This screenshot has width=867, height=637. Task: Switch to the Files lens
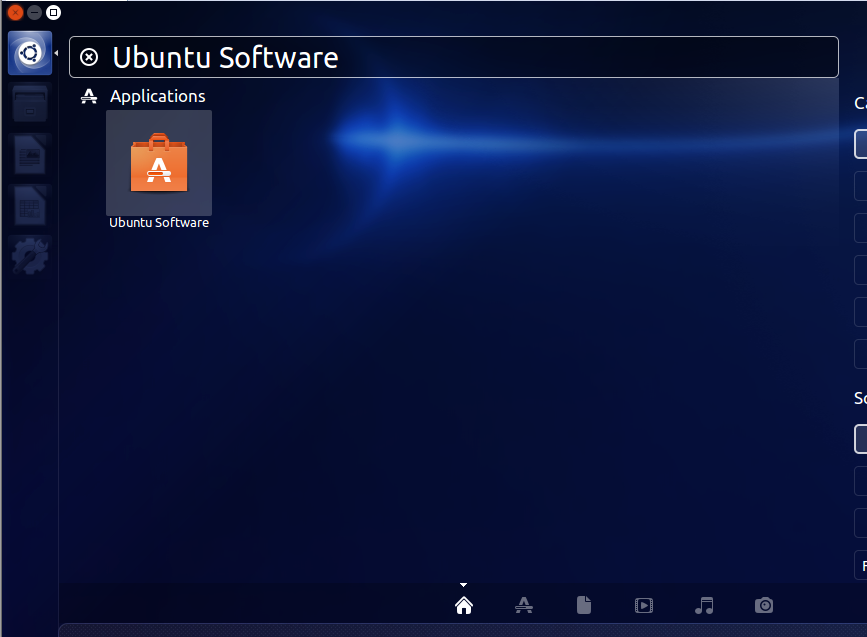(584, 605)
